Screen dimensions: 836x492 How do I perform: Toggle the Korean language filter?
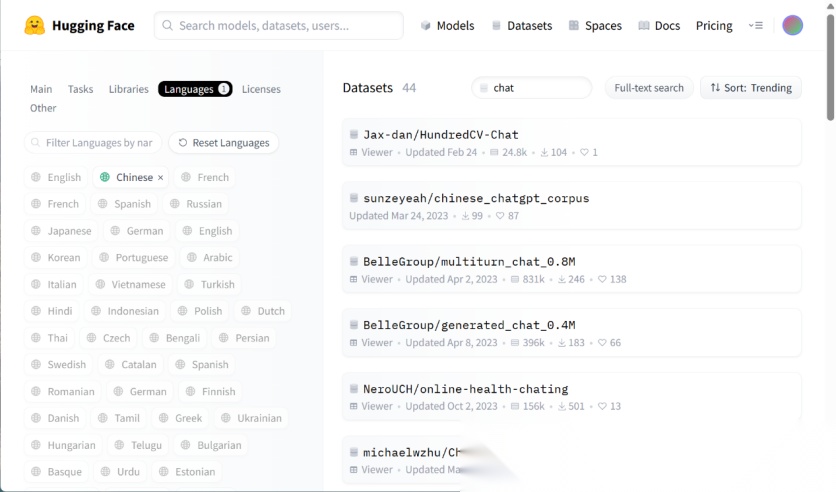56,257
